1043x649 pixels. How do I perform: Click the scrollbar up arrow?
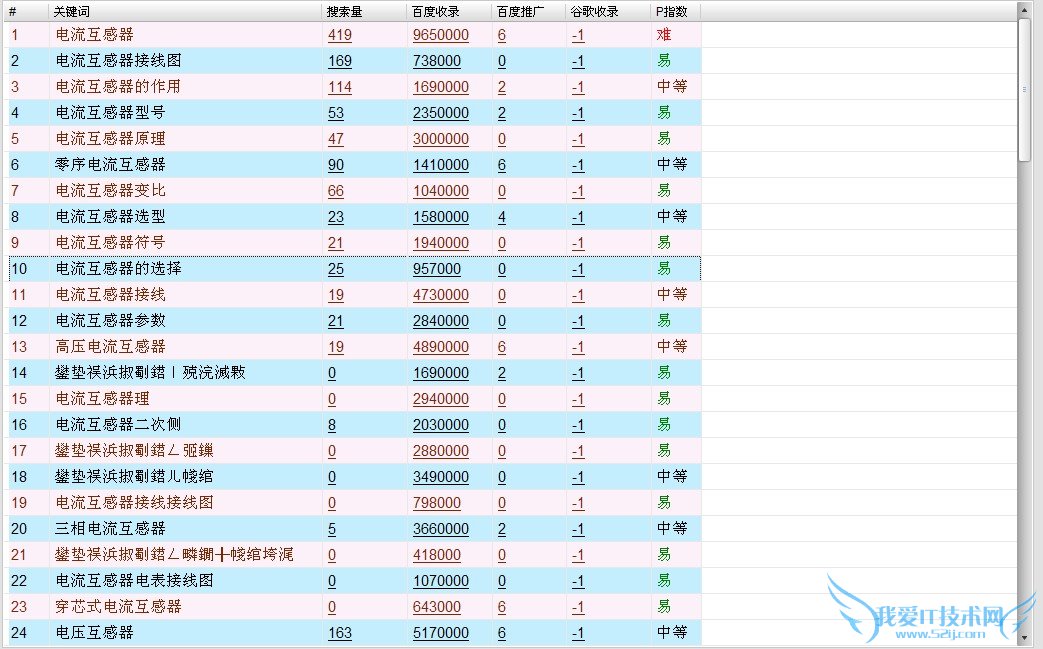click(1023, 10)
